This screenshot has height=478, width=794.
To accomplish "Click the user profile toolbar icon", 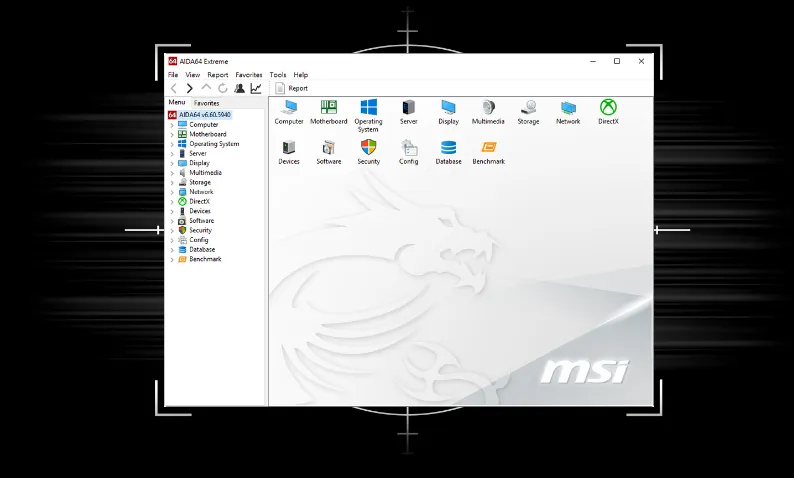I will 239,88.
